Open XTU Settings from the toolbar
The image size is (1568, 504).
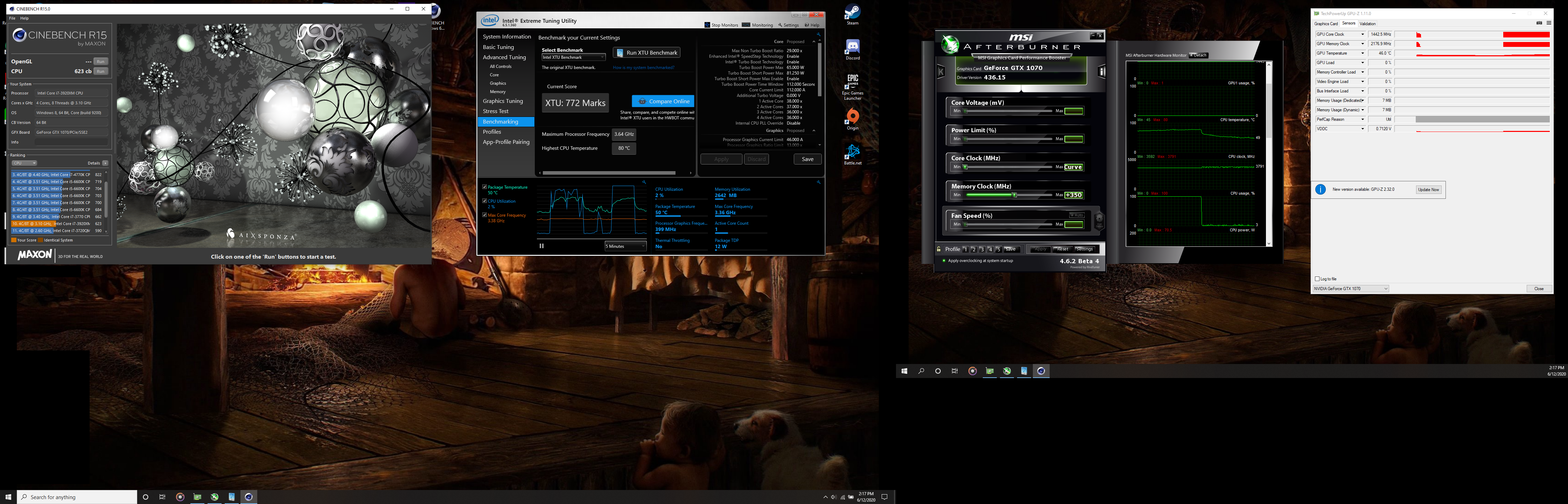coord(788,25)
